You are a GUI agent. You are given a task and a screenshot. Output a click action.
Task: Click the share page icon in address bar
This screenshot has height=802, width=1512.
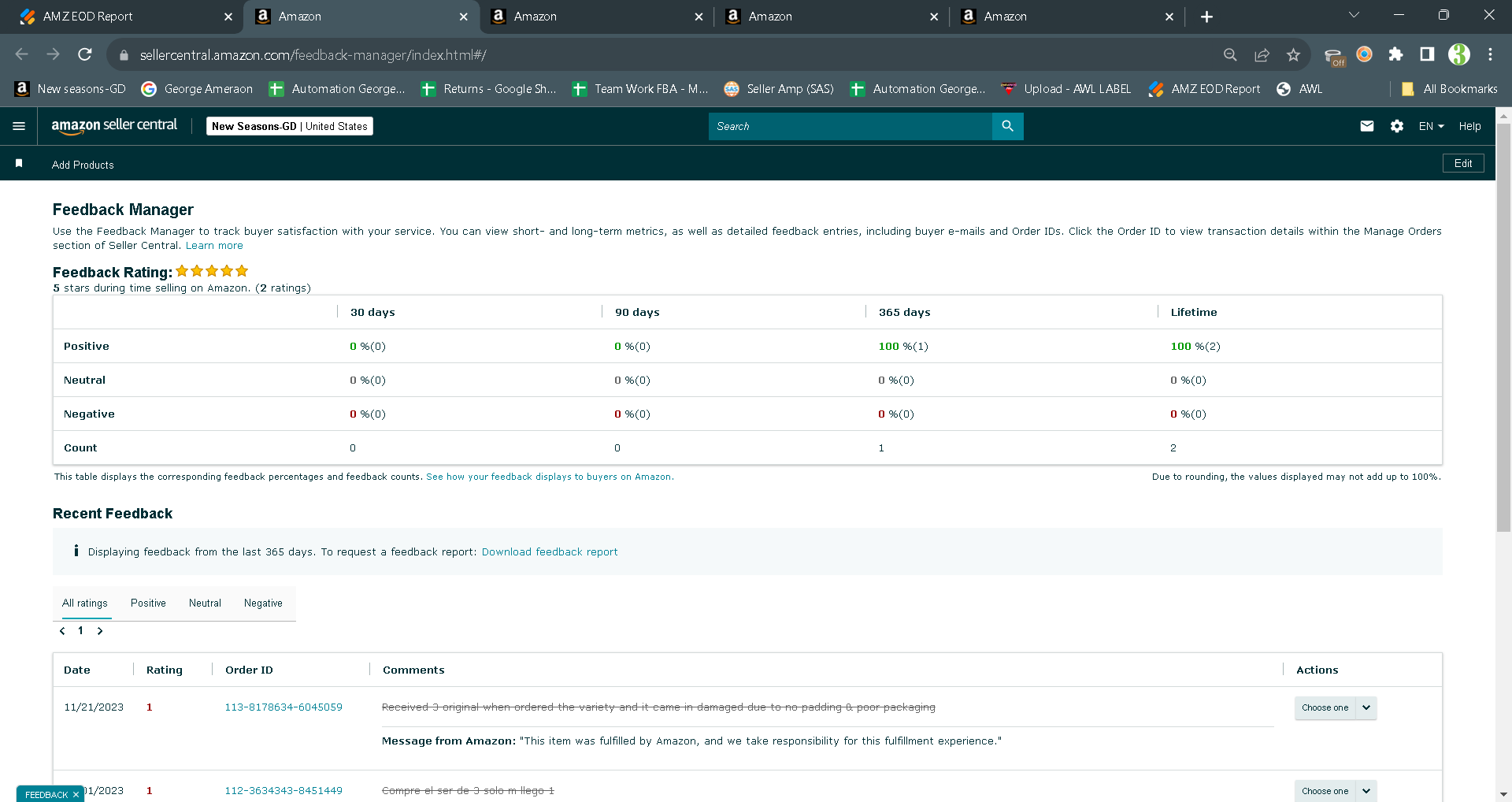(x=1262, y=54)
